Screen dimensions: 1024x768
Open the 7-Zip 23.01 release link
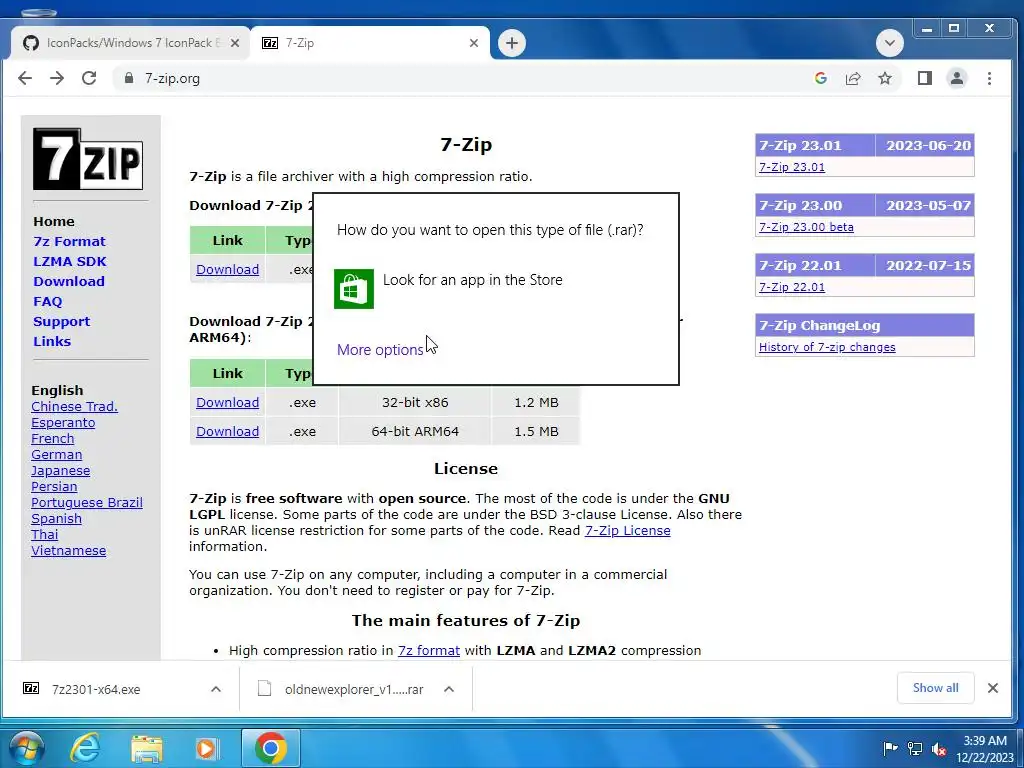(x=792, y=167)
